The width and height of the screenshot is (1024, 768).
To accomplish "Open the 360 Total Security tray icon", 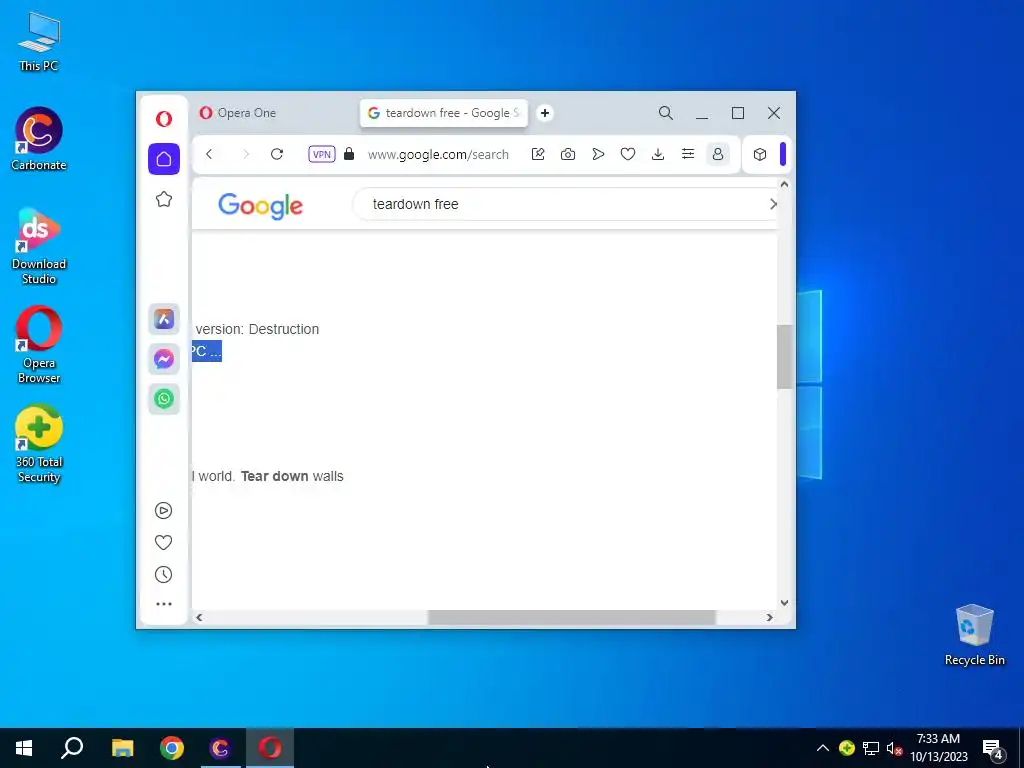I will 847,748.
